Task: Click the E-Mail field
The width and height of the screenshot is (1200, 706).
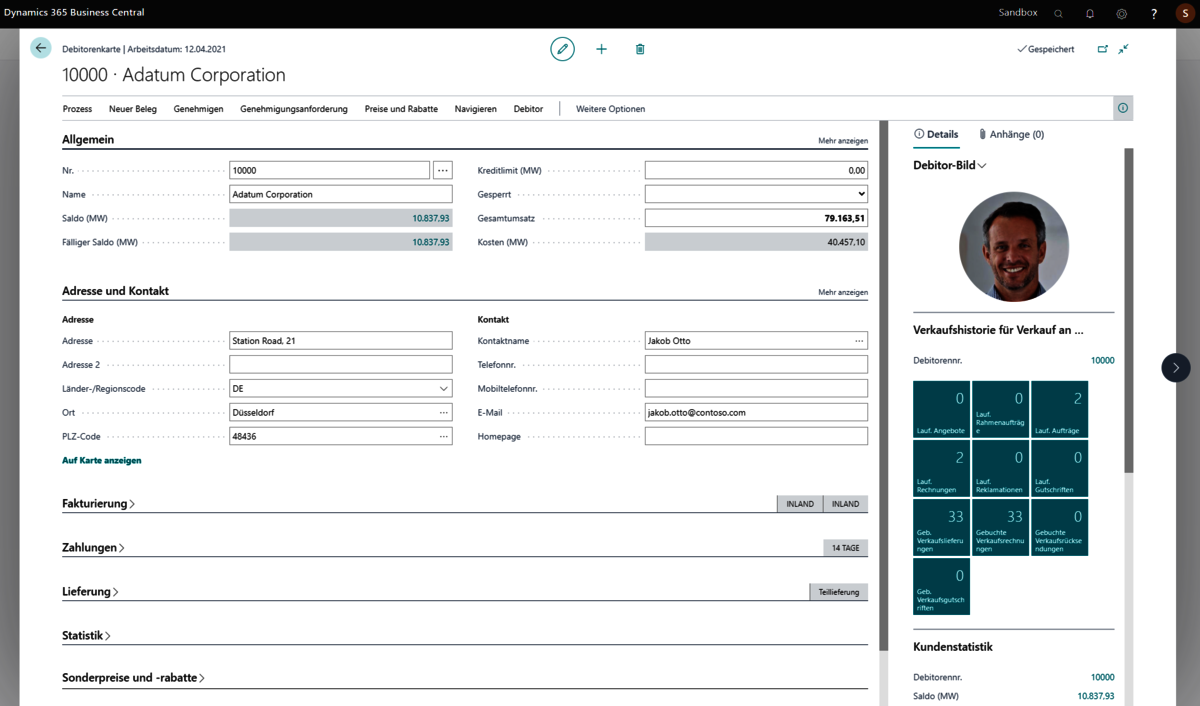Action: (x=756, y=413)
